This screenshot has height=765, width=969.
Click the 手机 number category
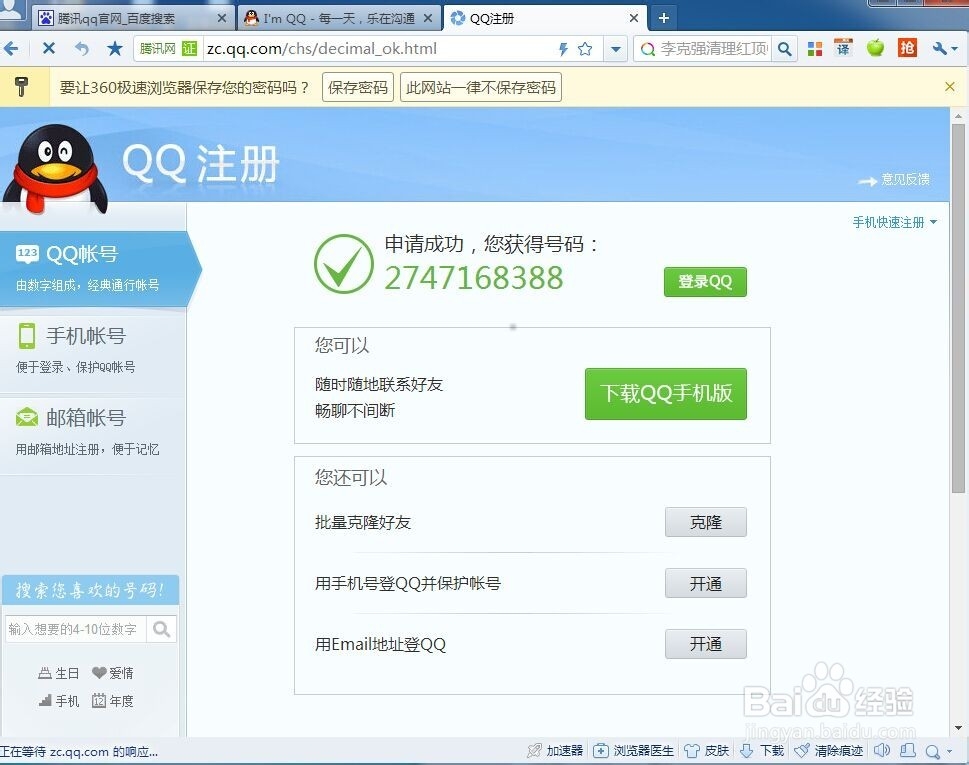(x=59, y=701)
